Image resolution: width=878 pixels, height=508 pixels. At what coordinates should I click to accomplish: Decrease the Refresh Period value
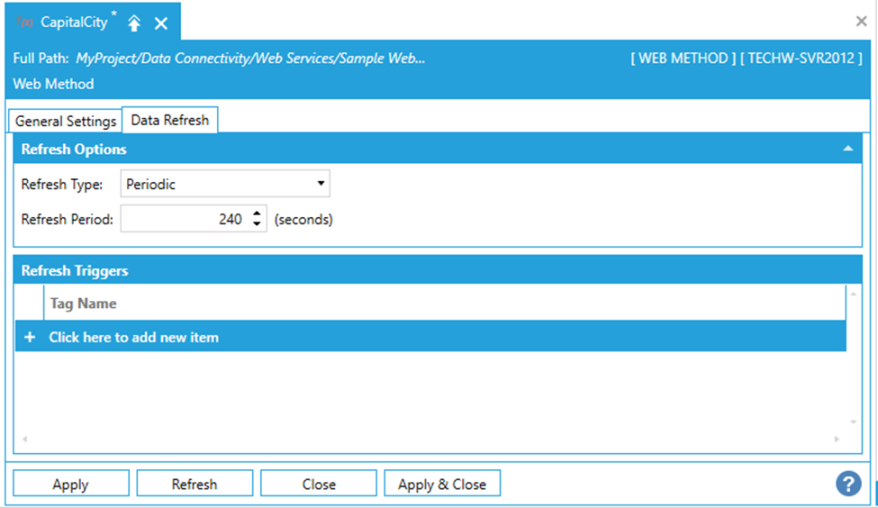pos(257,224)
